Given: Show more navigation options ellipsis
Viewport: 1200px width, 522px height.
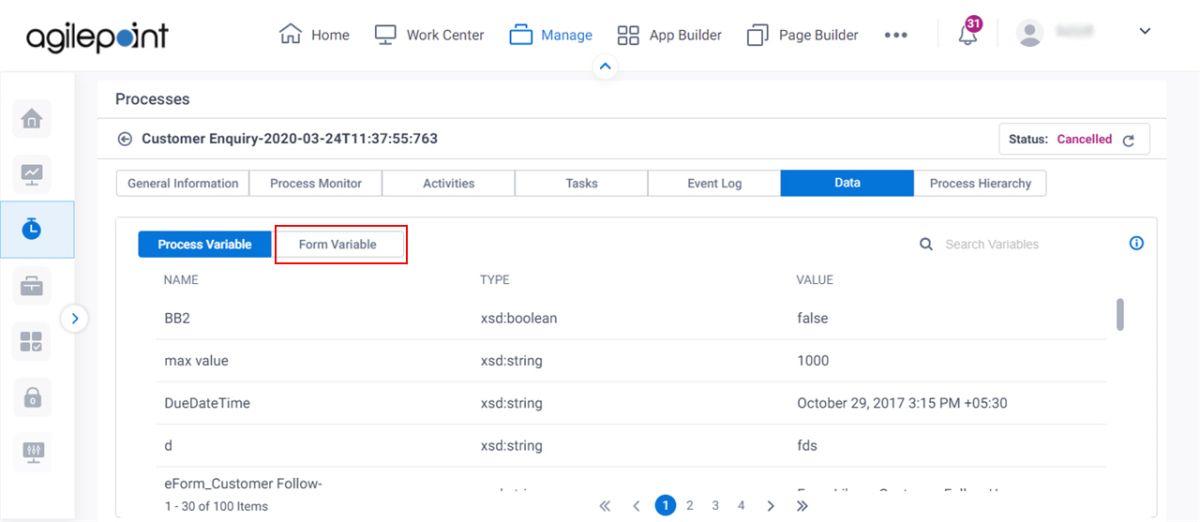Looking at the screenshot, I should tap(896, 35).
